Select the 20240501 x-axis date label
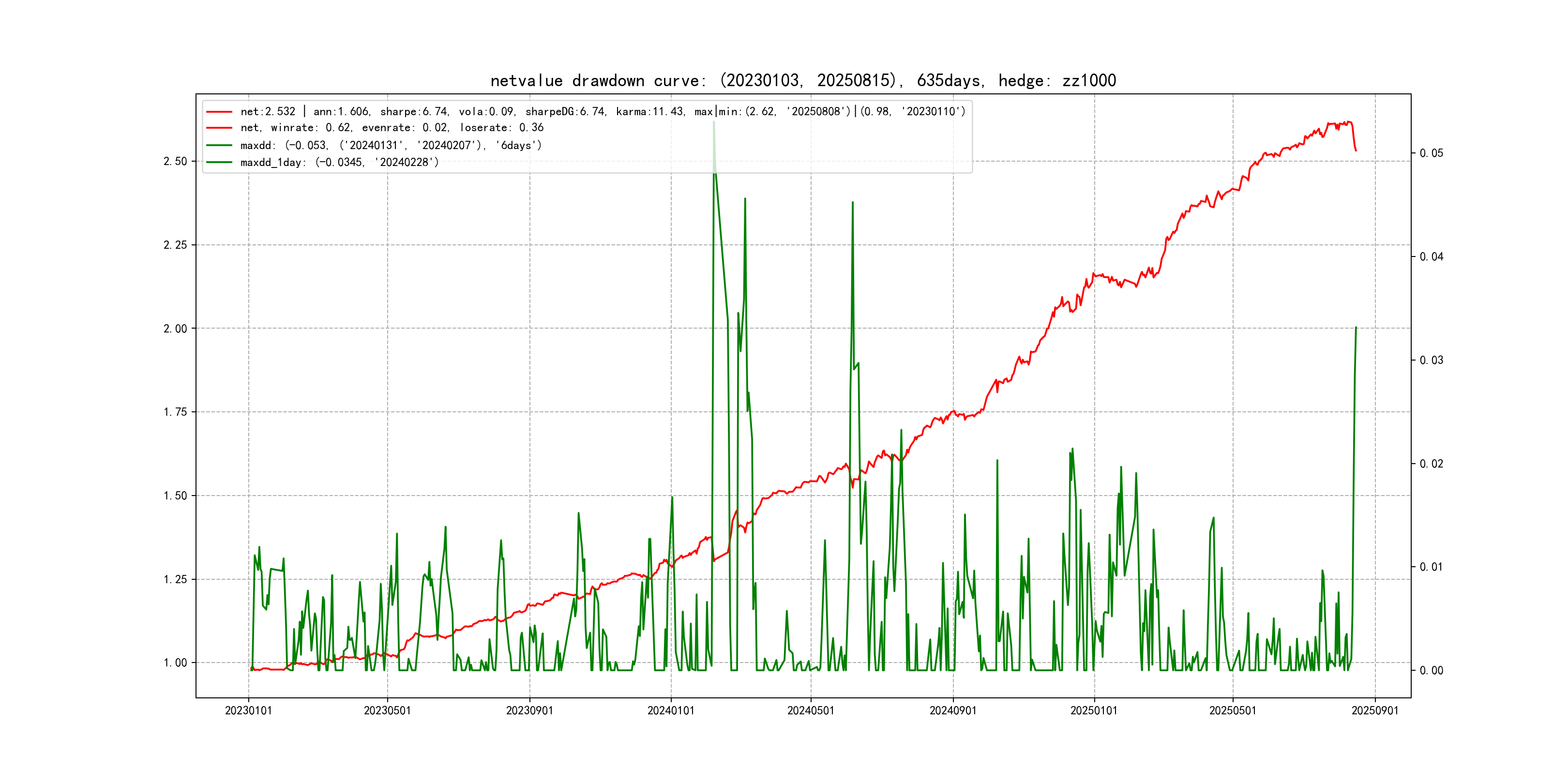This screenshot has height=784, width=1568. [811, 711]
